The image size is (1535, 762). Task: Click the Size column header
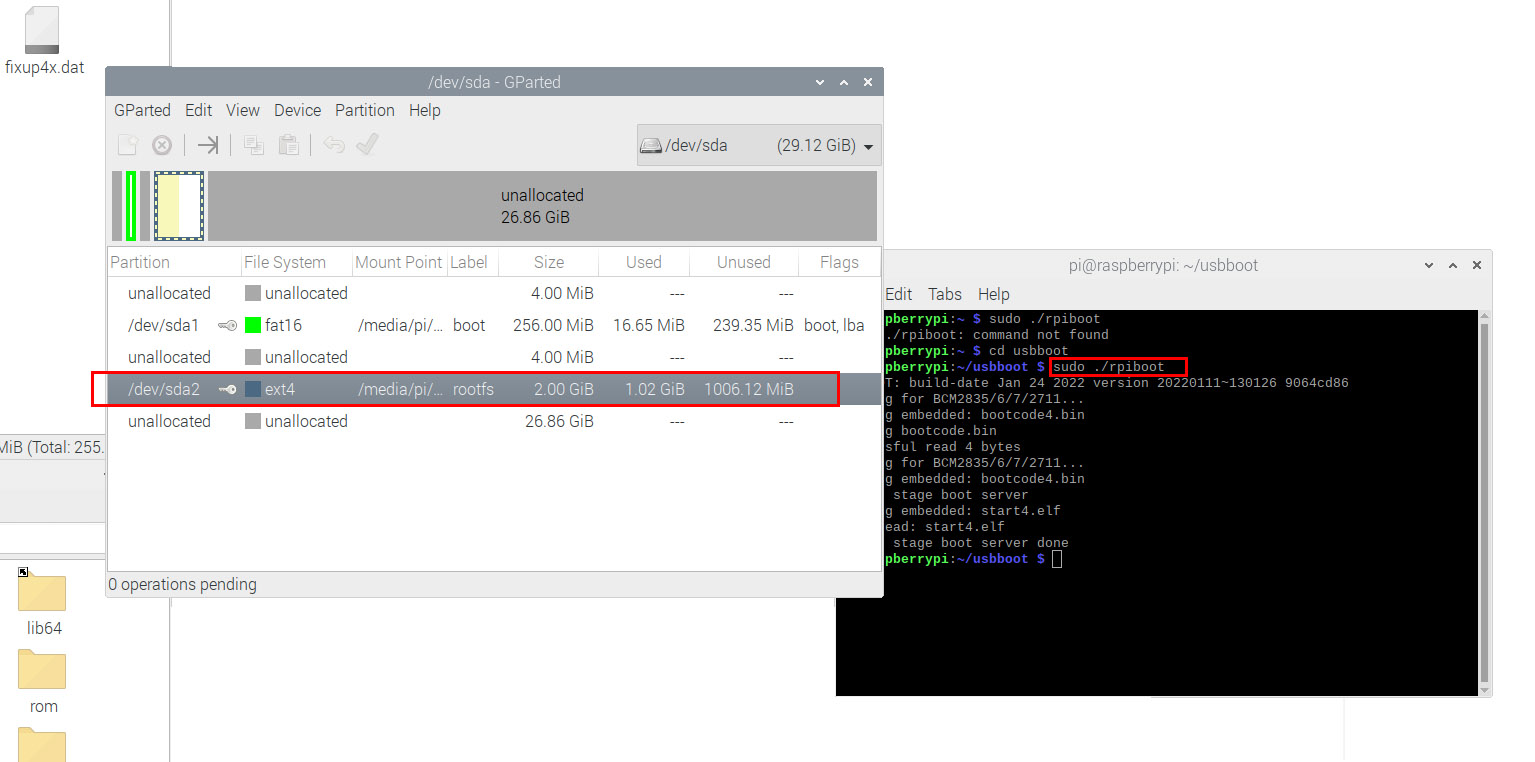click(x=548, y=262)
